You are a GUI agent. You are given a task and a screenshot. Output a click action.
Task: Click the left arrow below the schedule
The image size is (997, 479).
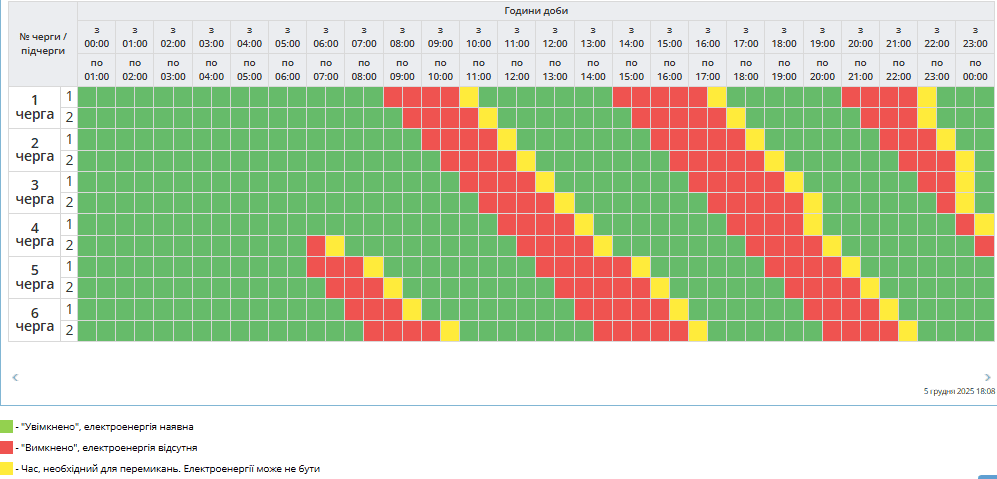click(x=15, y=377)
